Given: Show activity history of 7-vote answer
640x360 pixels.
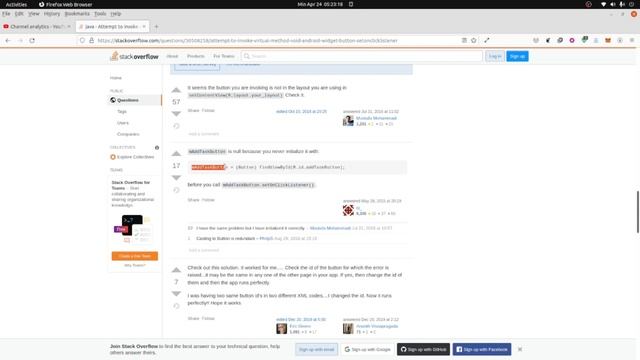Looking at the screenshot, I should click(x=176, y=306).
